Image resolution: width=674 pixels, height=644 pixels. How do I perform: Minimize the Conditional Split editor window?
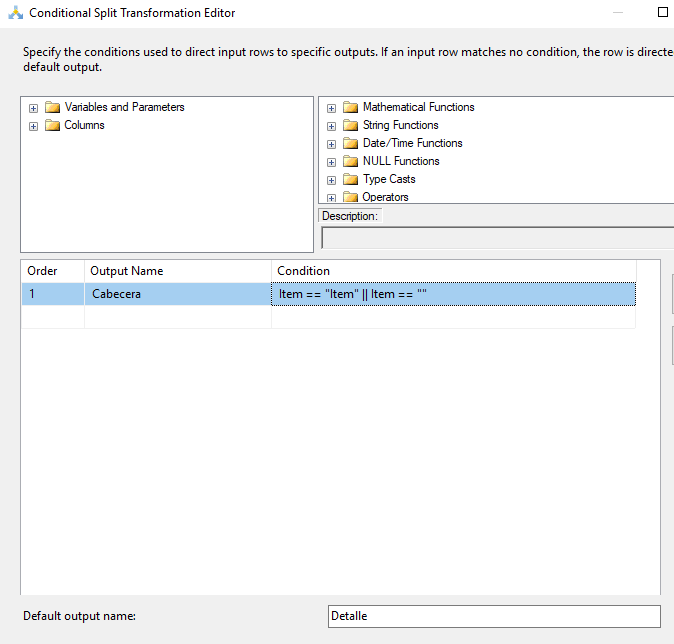pos(618,12)
